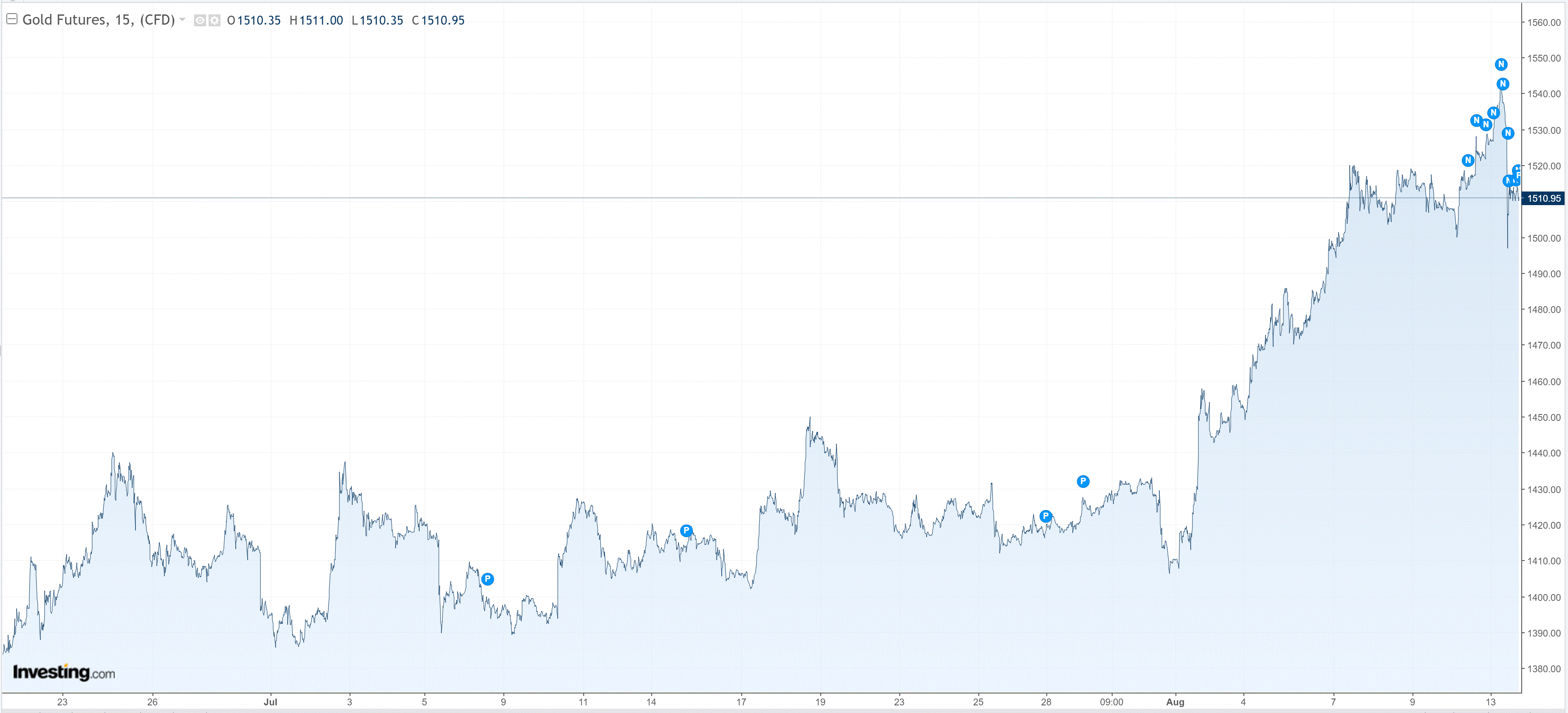The height and width of the screenshot is (713, 1568).
Task: Collapse the Gold Futures legend box
Action: click(x=11, y=19)
